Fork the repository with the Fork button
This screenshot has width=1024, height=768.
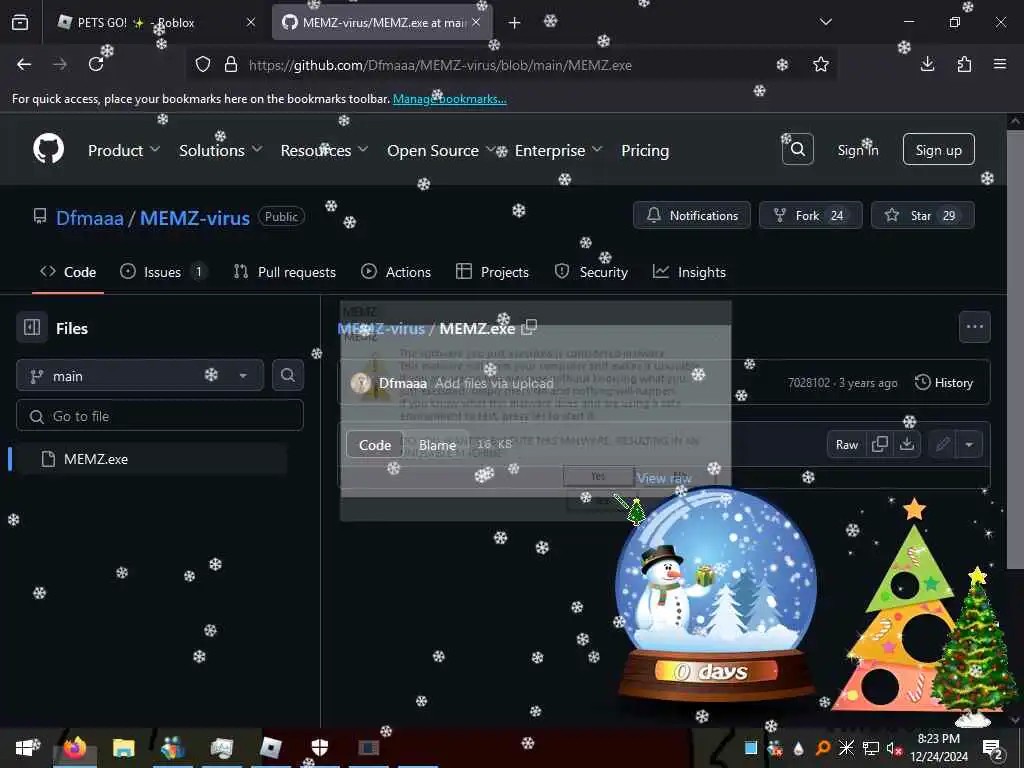coord(810,216)
